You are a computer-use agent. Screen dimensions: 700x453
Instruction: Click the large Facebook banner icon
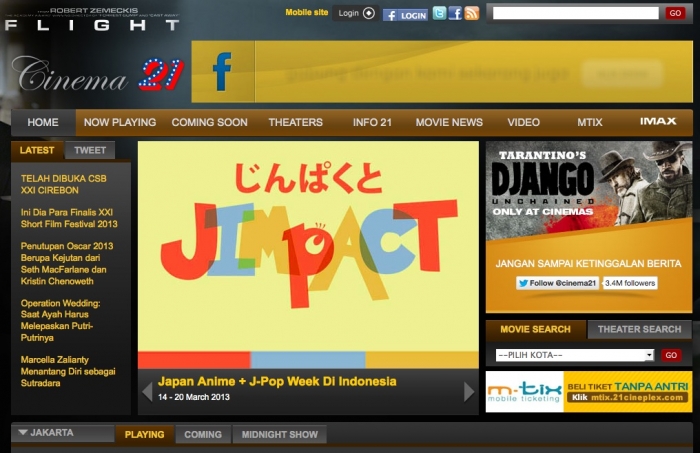click(223, 72)
